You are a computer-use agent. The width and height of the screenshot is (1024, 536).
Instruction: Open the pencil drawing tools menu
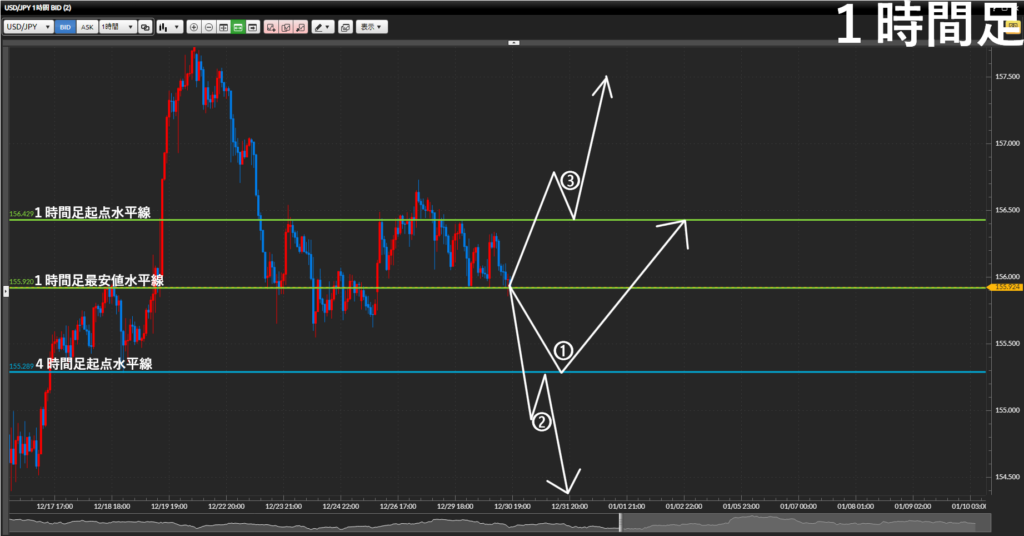pyautogui.click(x=322, y=27)
